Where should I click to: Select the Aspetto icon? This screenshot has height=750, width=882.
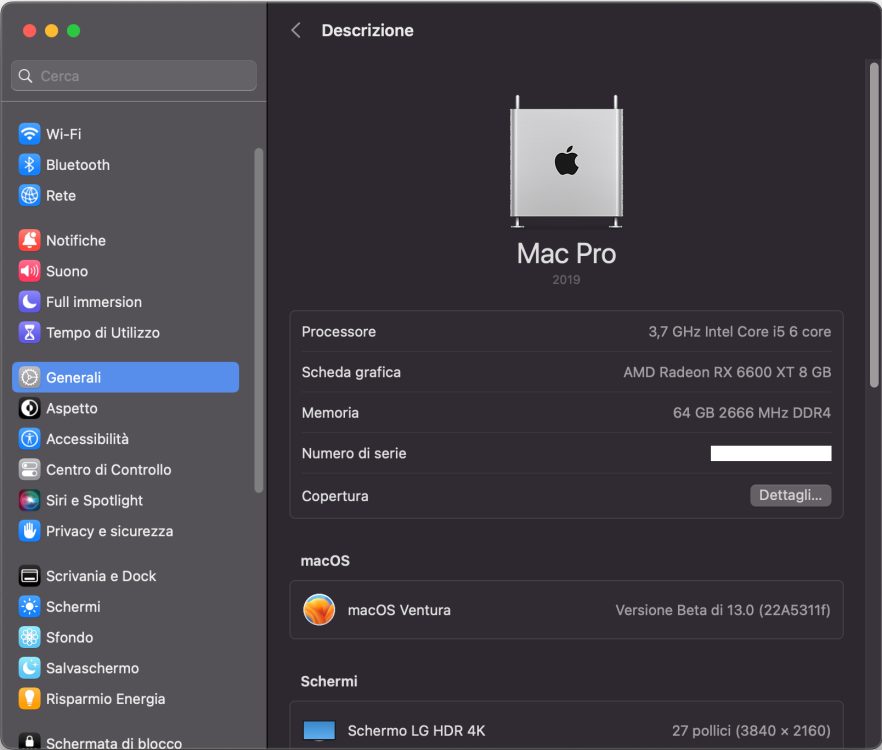click(x=29, y=408)
